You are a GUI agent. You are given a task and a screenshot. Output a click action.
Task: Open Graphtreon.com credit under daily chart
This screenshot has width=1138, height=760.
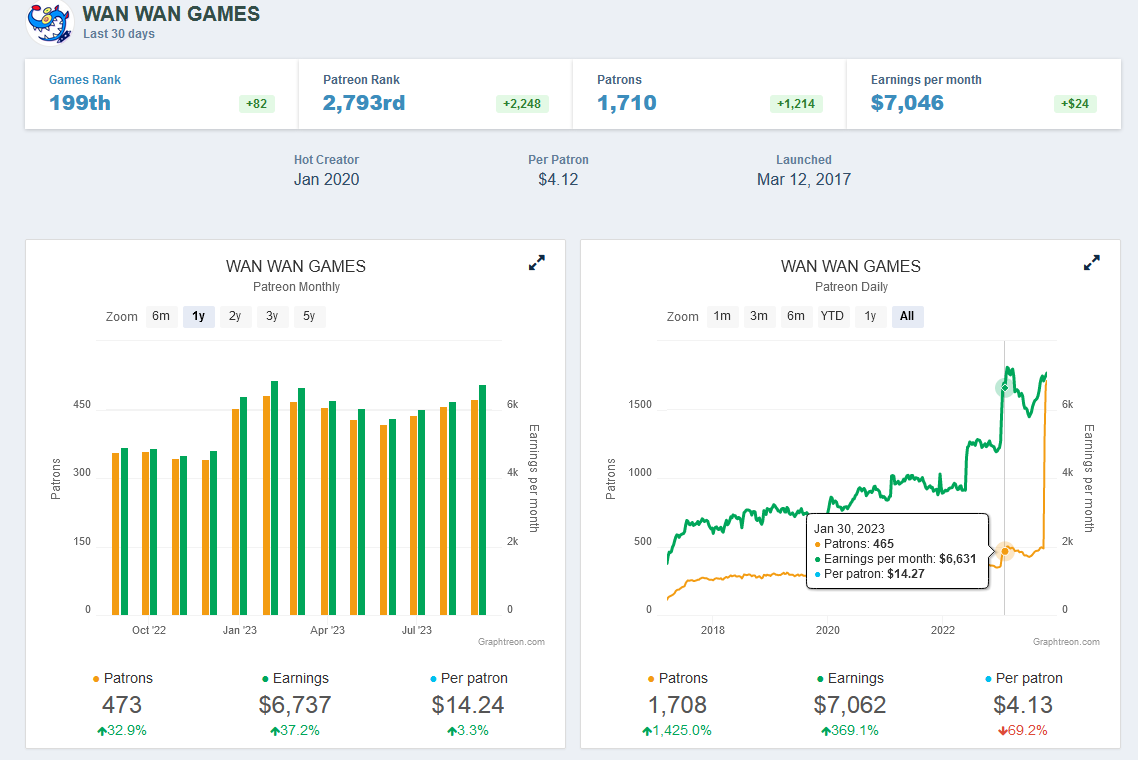pyautogui.click(x=1066, y=642)
